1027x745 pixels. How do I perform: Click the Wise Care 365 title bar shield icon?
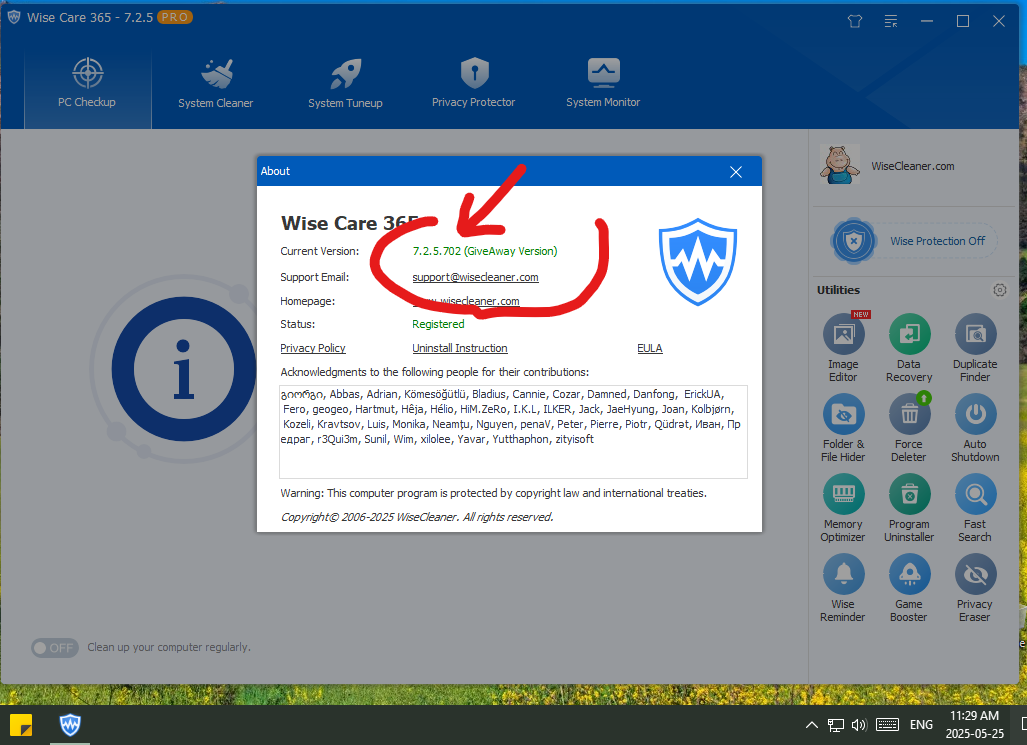tap(14, 18)
